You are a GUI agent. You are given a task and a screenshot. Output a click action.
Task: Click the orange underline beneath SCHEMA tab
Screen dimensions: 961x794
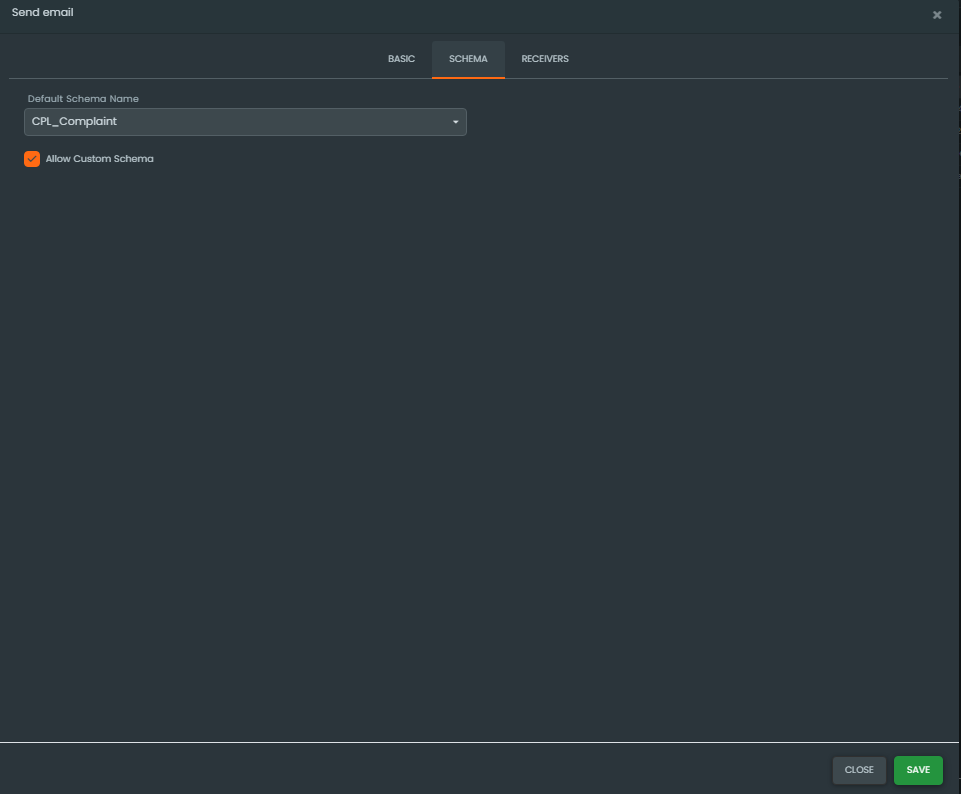[x=468, y=77]
